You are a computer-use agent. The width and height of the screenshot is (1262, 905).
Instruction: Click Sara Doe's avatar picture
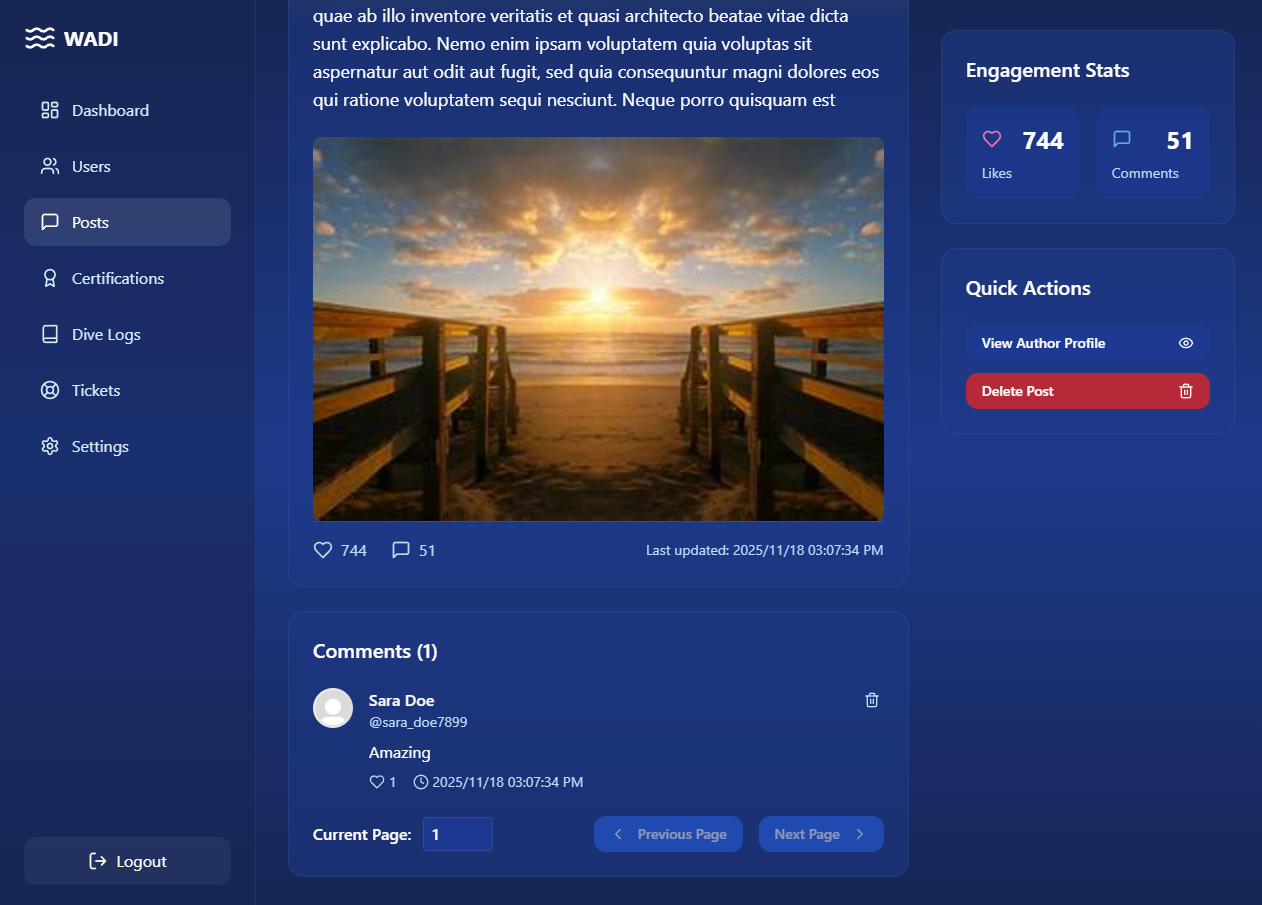[333, 708]
